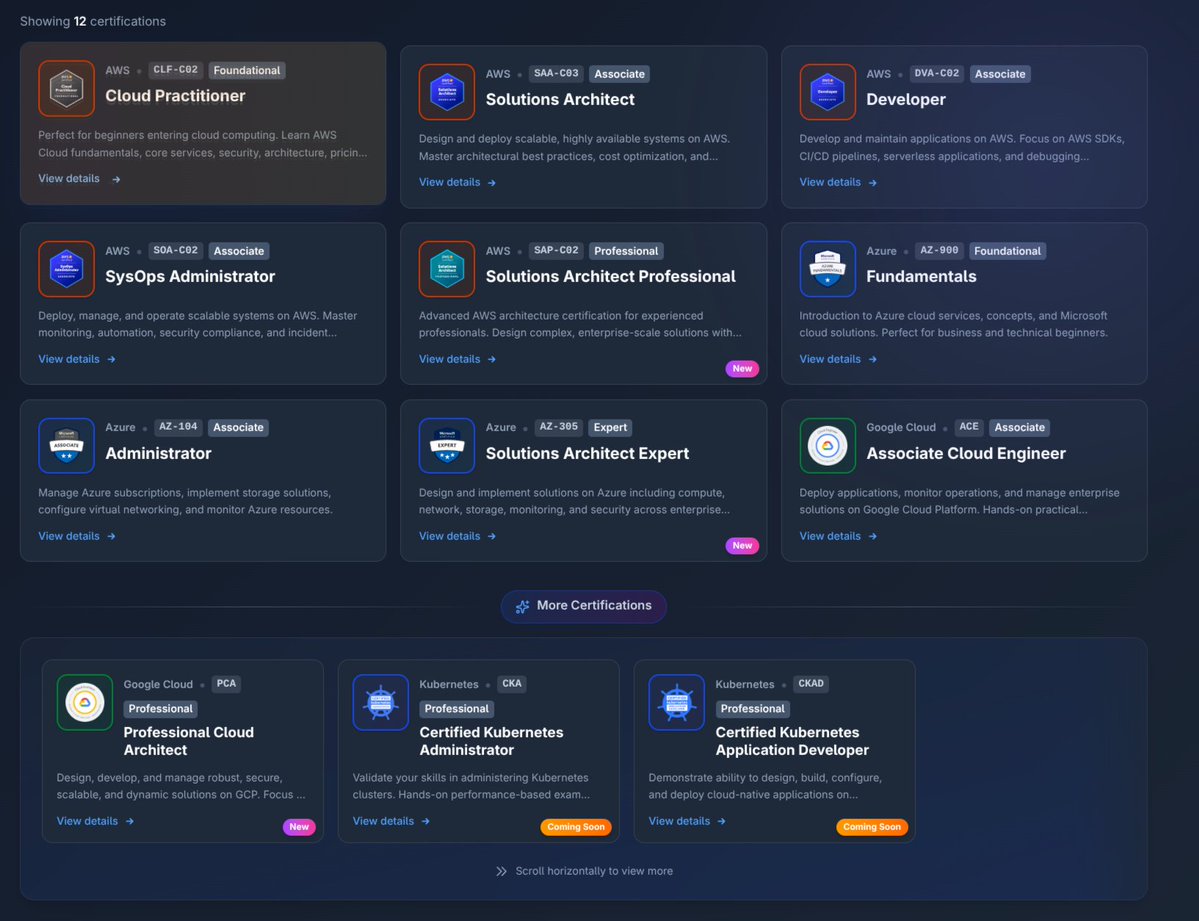The height and width of the screenshot is (921, 1199).
Task: Click arrow beside Associate Cloud Engineer View details
Action: pos(872,536)
